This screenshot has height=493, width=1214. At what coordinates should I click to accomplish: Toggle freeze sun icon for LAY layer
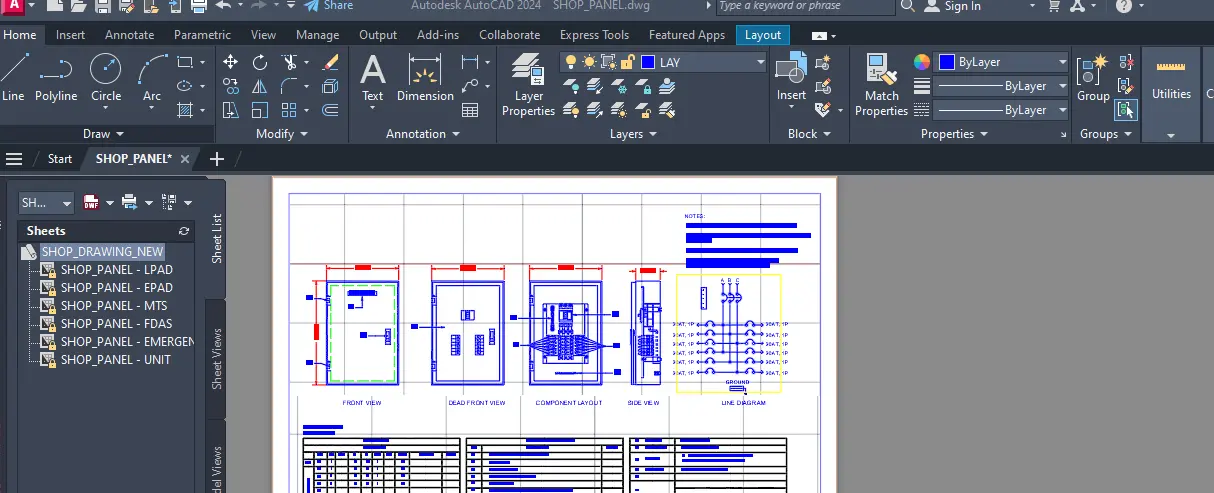(x=589, y=62)
